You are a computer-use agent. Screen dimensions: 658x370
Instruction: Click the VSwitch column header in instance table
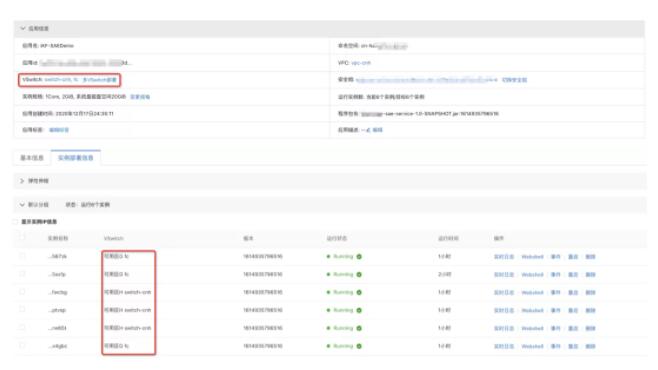pos(114,238)
